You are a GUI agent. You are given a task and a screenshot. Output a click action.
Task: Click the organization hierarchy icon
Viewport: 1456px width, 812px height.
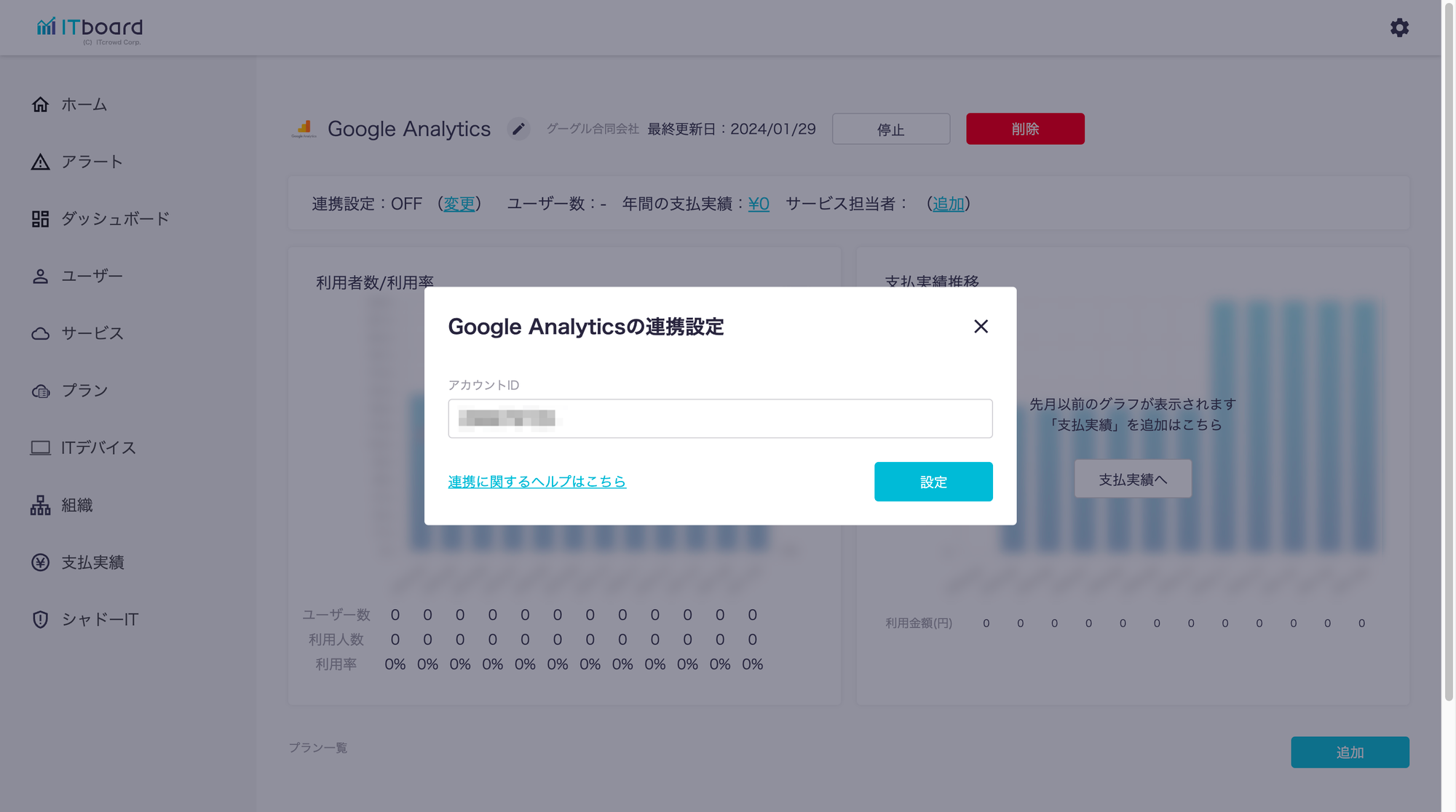click(x=40, y=505)
